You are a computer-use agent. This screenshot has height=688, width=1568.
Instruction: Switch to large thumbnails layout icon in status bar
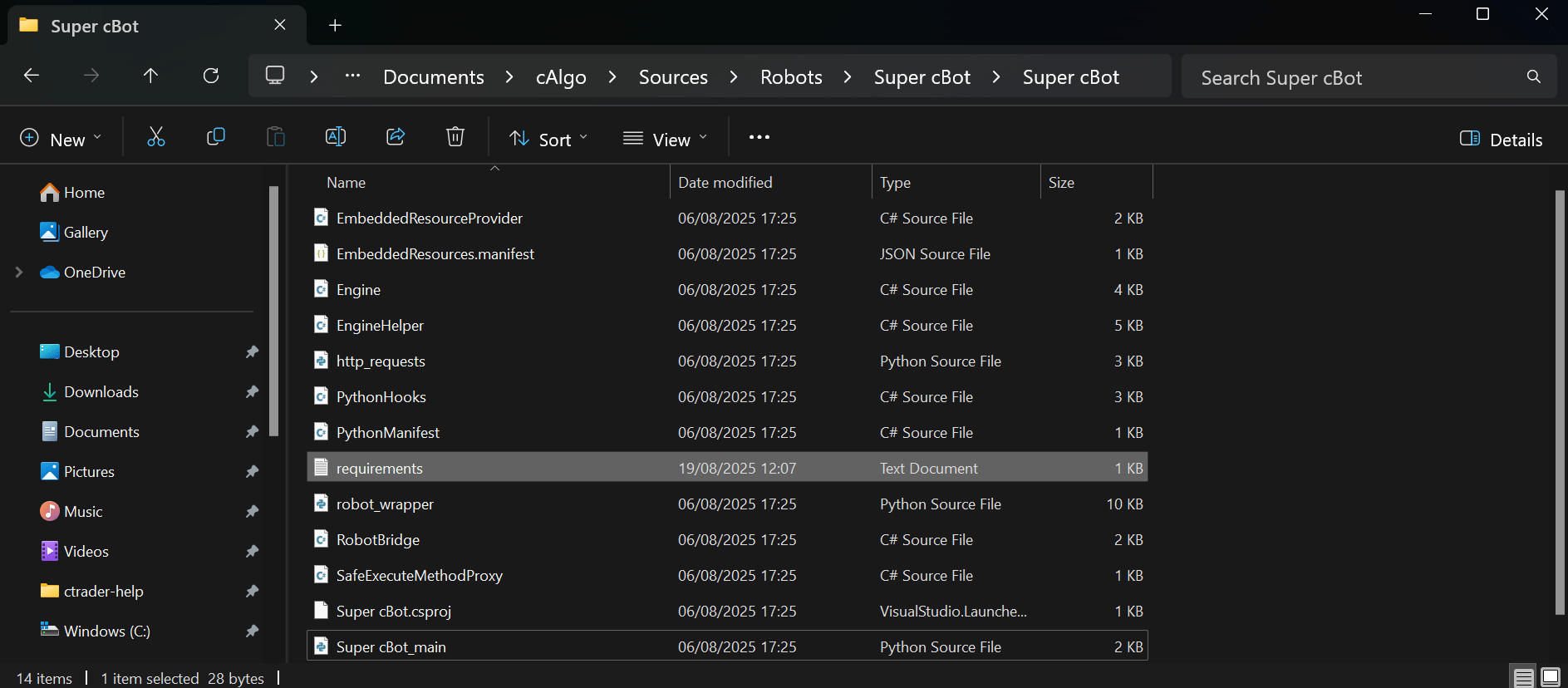[1551, 678]
